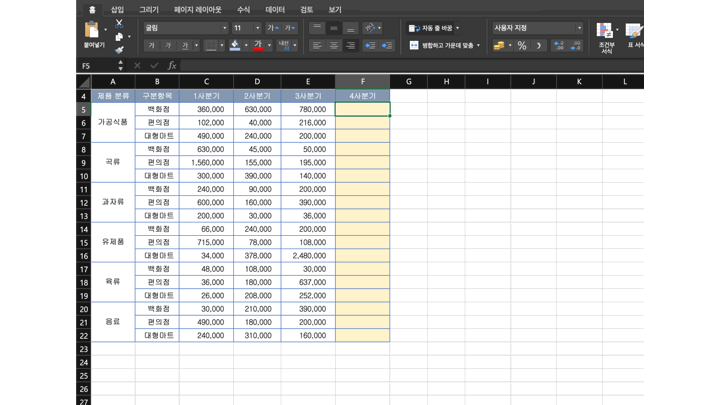Click the phonetic guide (내천) button
720x405 pixels.
coord(284,45)
